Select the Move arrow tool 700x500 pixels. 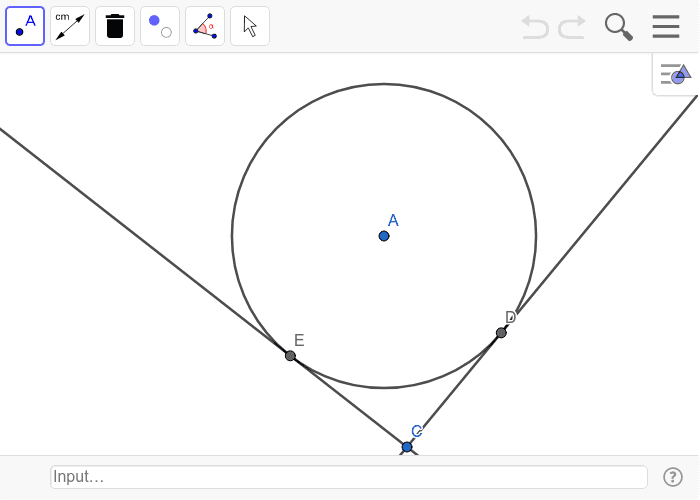point(250,26)
